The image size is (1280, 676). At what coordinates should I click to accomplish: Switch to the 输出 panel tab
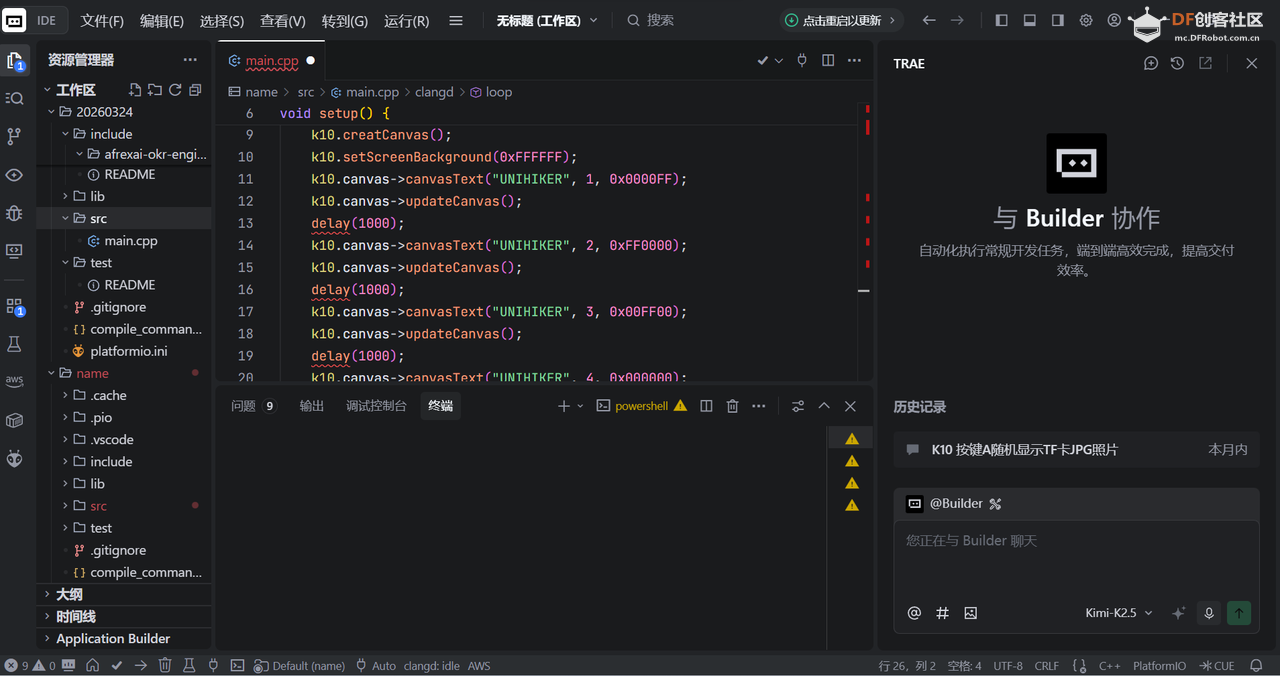(x=311, y=406)
